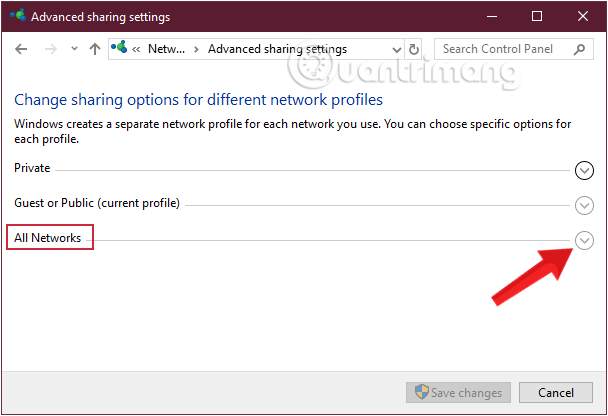
Task: Expand the Guest or Public profile chevron
Action: coord(585,205)
